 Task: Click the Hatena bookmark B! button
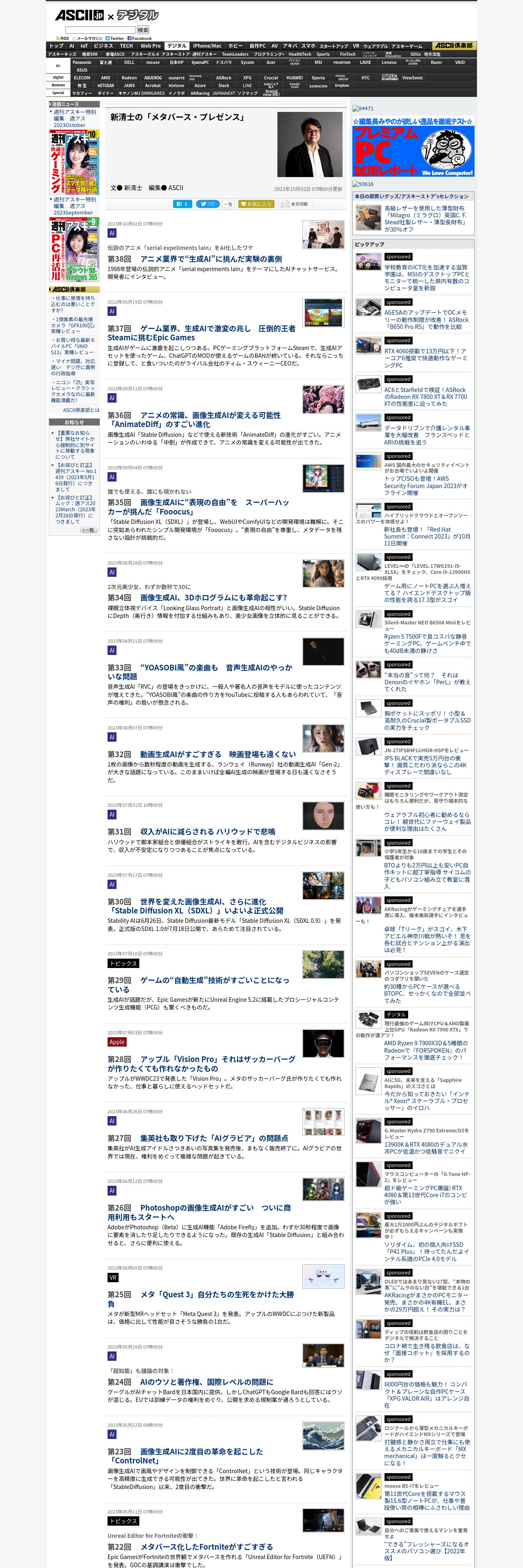[x=182, y=204]
